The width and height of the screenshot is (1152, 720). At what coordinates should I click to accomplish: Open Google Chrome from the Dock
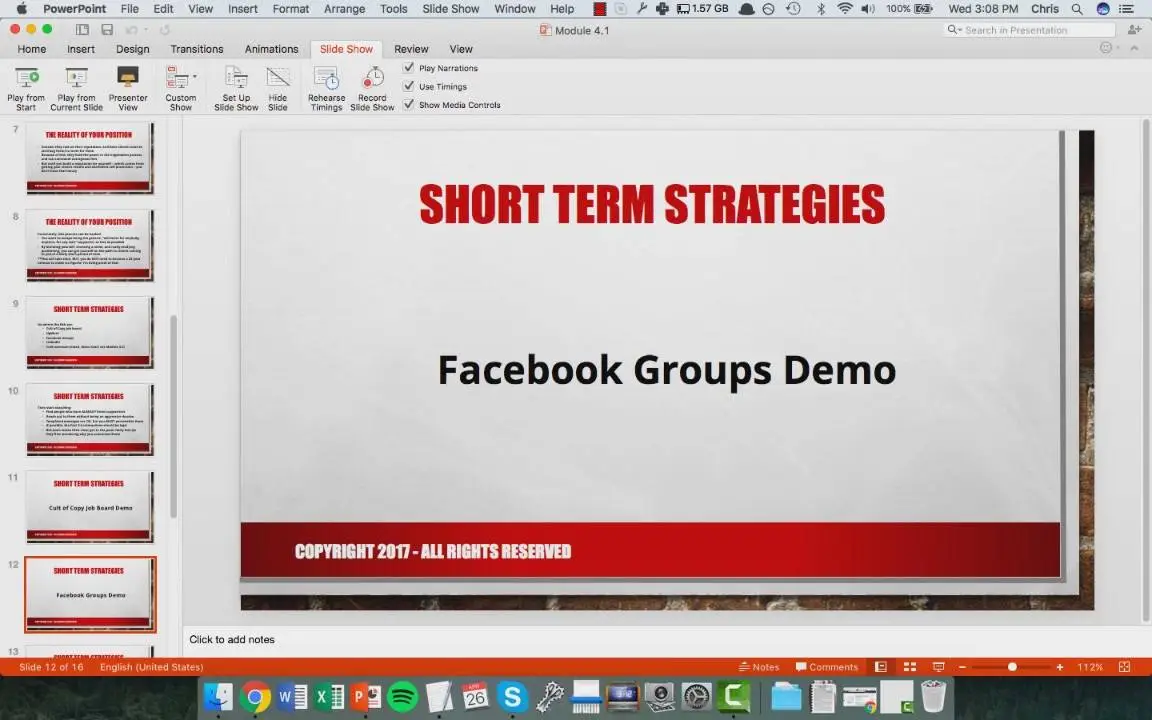point(255,696)
